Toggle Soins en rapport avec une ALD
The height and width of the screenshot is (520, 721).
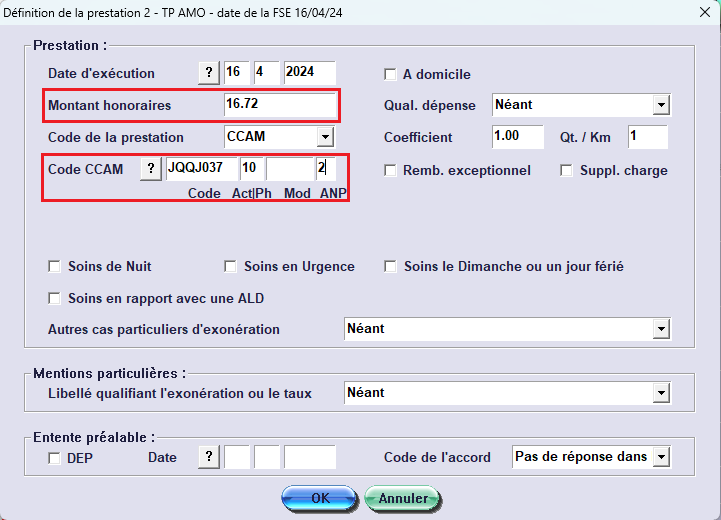pyautogui.click(x=55, y=298)
